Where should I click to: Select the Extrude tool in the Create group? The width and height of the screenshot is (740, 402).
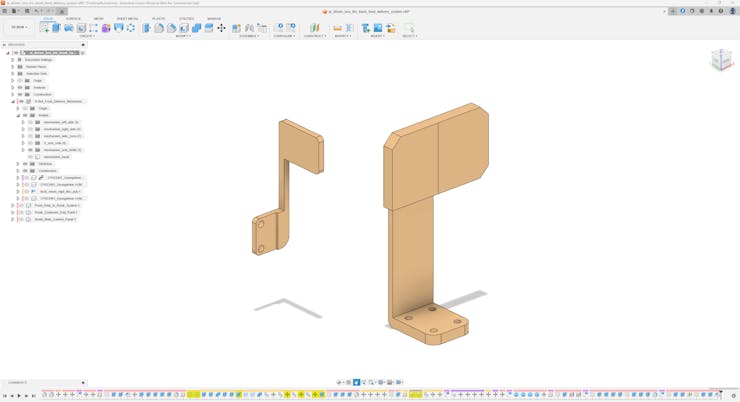(x=56, y=28)
